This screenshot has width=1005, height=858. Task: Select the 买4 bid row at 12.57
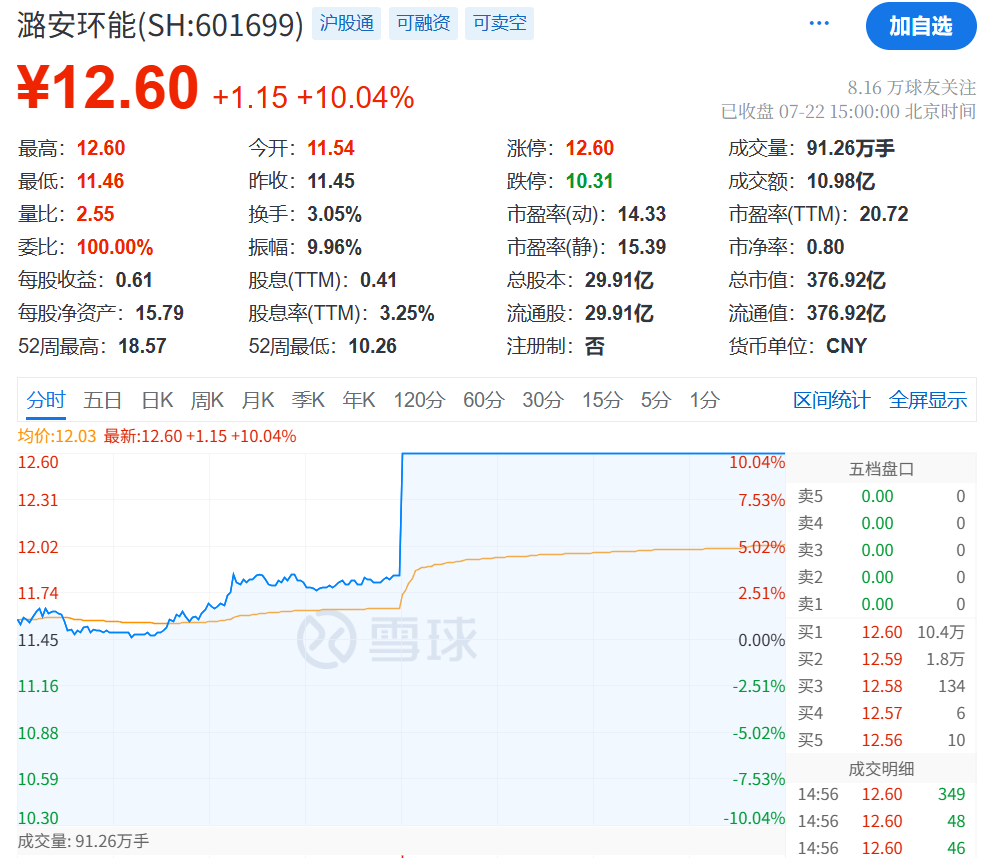tap(881, 713)
